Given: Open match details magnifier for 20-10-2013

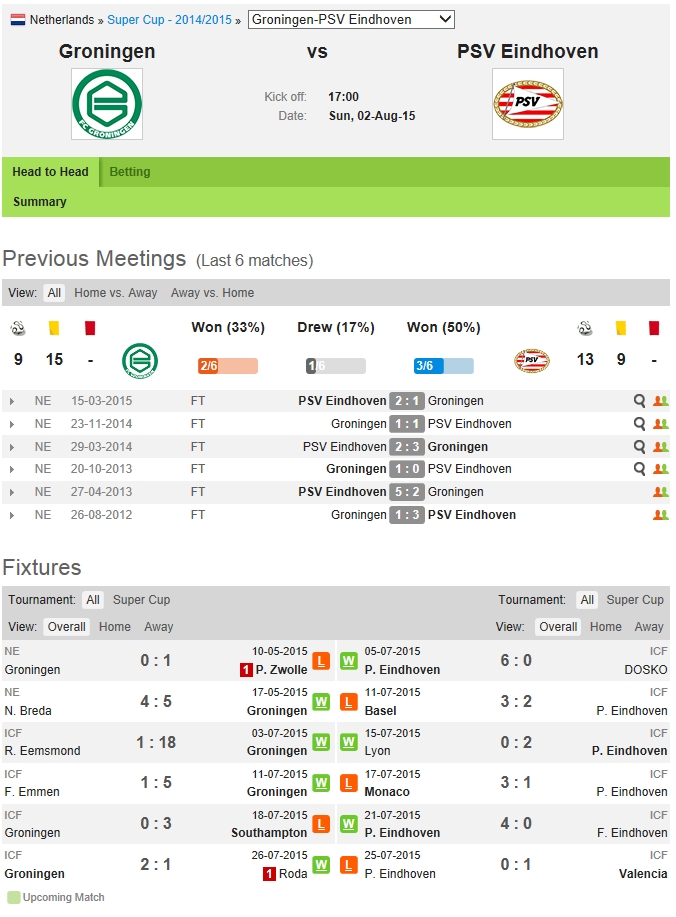Looking at the screenshot, I should (640, 469).
